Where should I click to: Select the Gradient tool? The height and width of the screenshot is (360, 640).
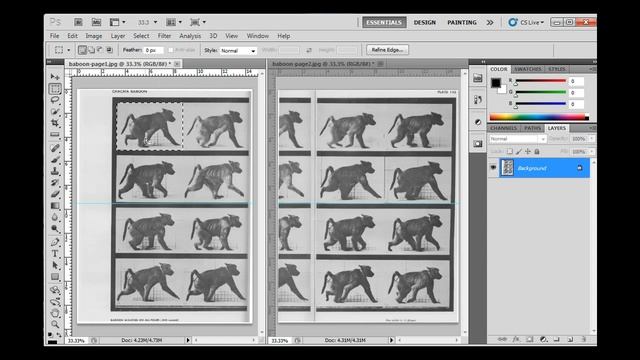[x=55, y=206]
